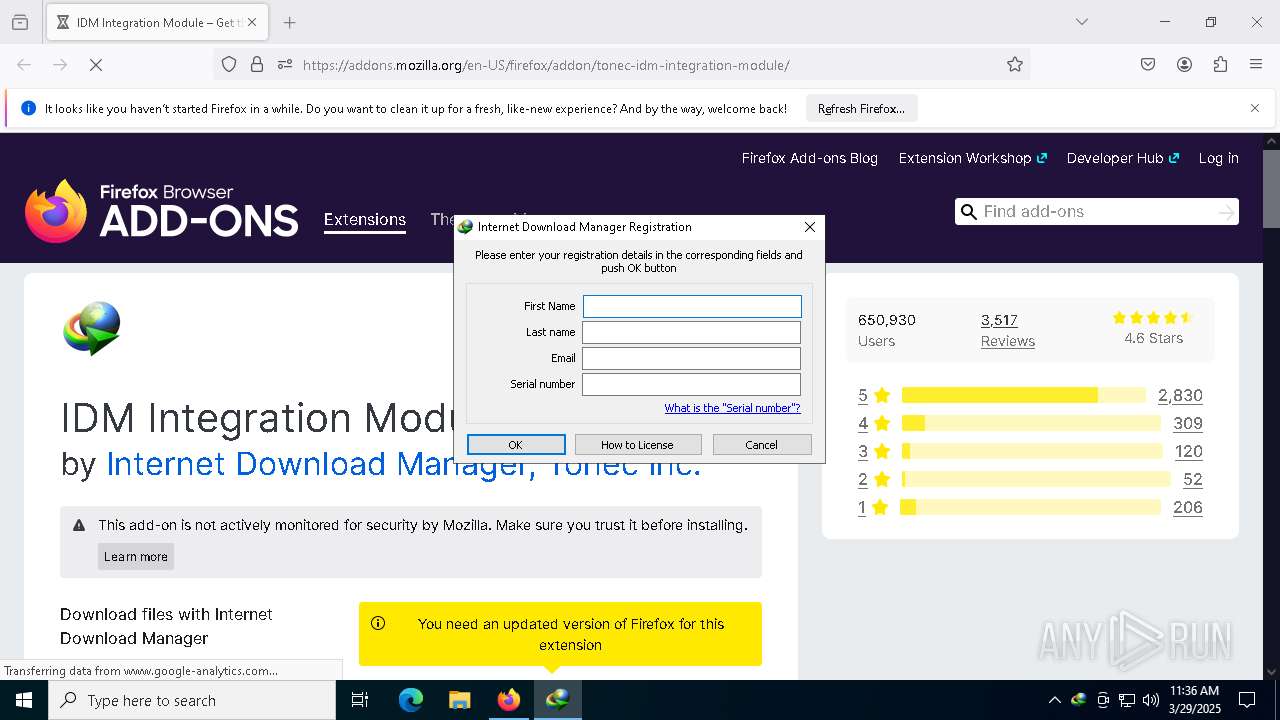
Task: Open the Extension Workshop link
Action: coord(972,158)
